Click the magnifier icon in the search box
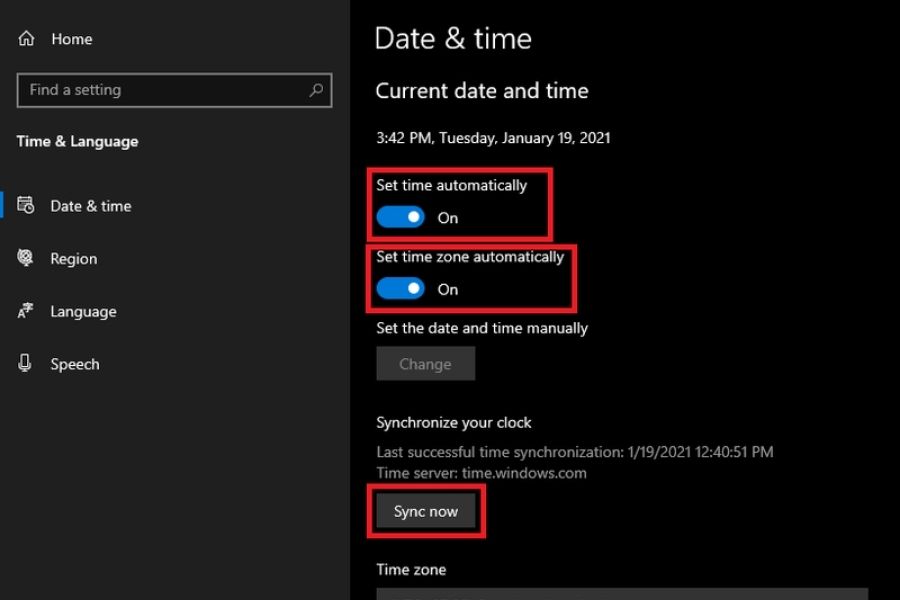This screenshot has height=600, width=900. (316, 90)
